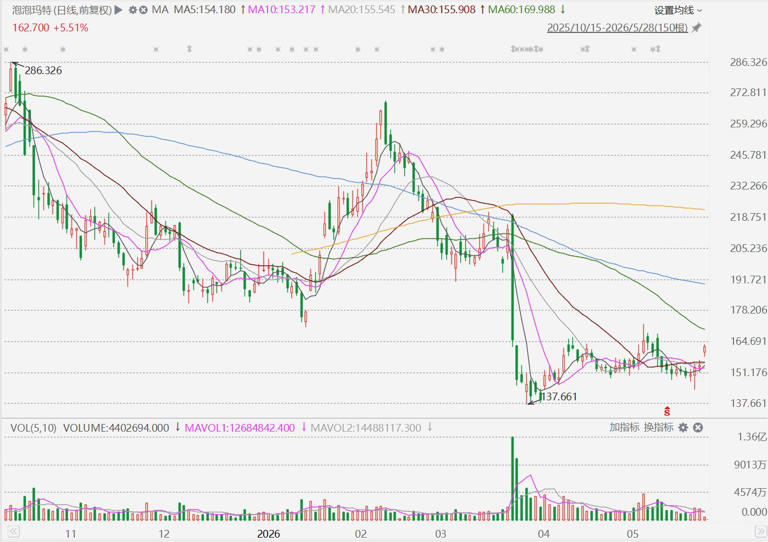Click the red S marker on chart
Image resolution: width=768 pixels, height=542 pixels.
667,411
